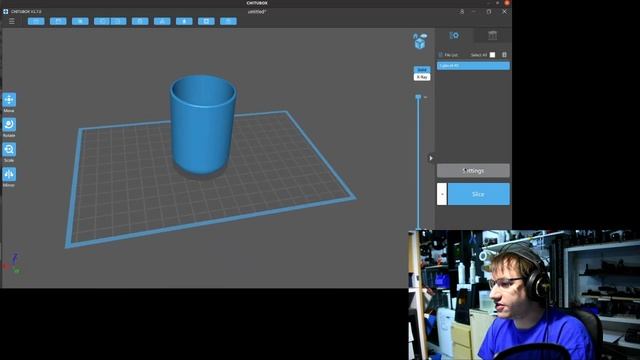Viewport: 640px width, 360px height.
Task: Switch to Solid render mode
Action: 422,70
